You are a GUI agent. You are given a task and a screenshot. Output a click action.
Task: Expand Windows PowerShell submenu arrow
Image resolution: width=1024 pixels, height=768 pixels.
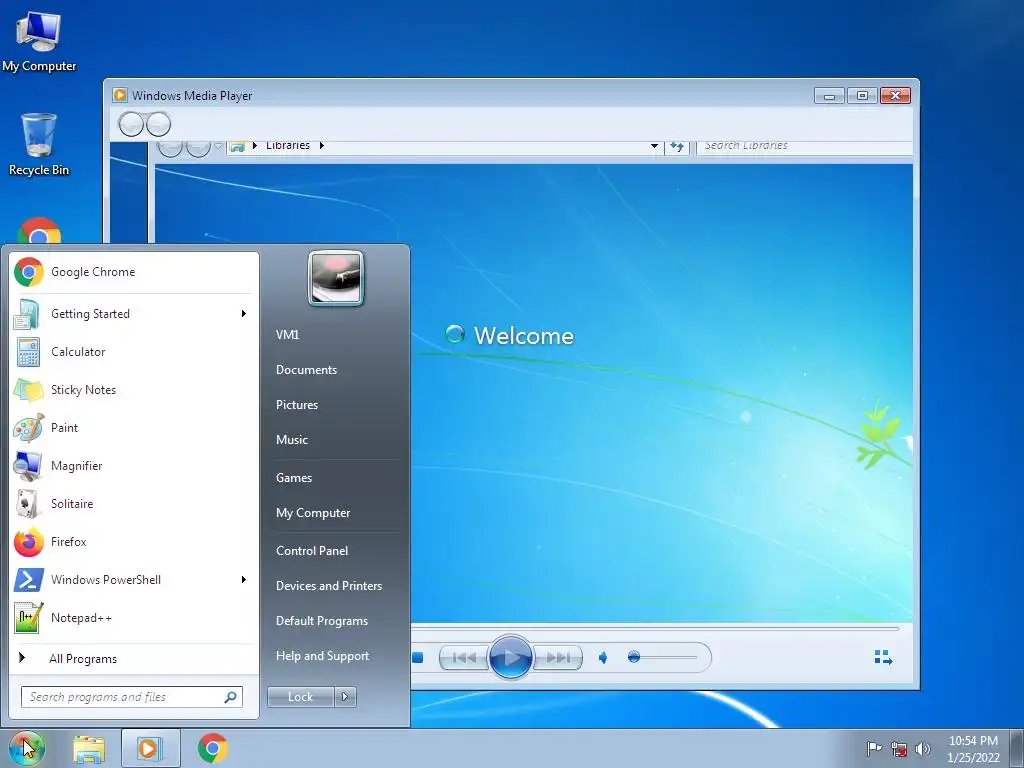point(244,579)
